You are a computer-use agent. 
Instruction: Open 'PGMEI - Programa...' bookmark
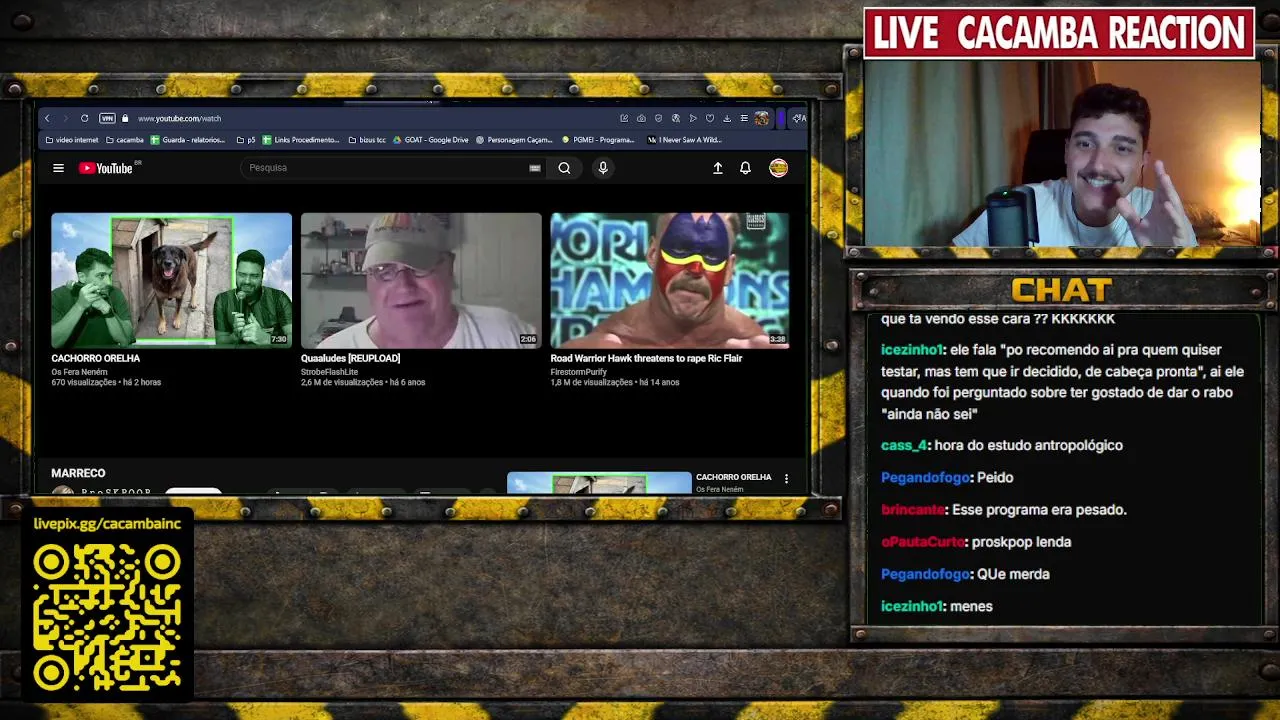(x=598, y=140)
